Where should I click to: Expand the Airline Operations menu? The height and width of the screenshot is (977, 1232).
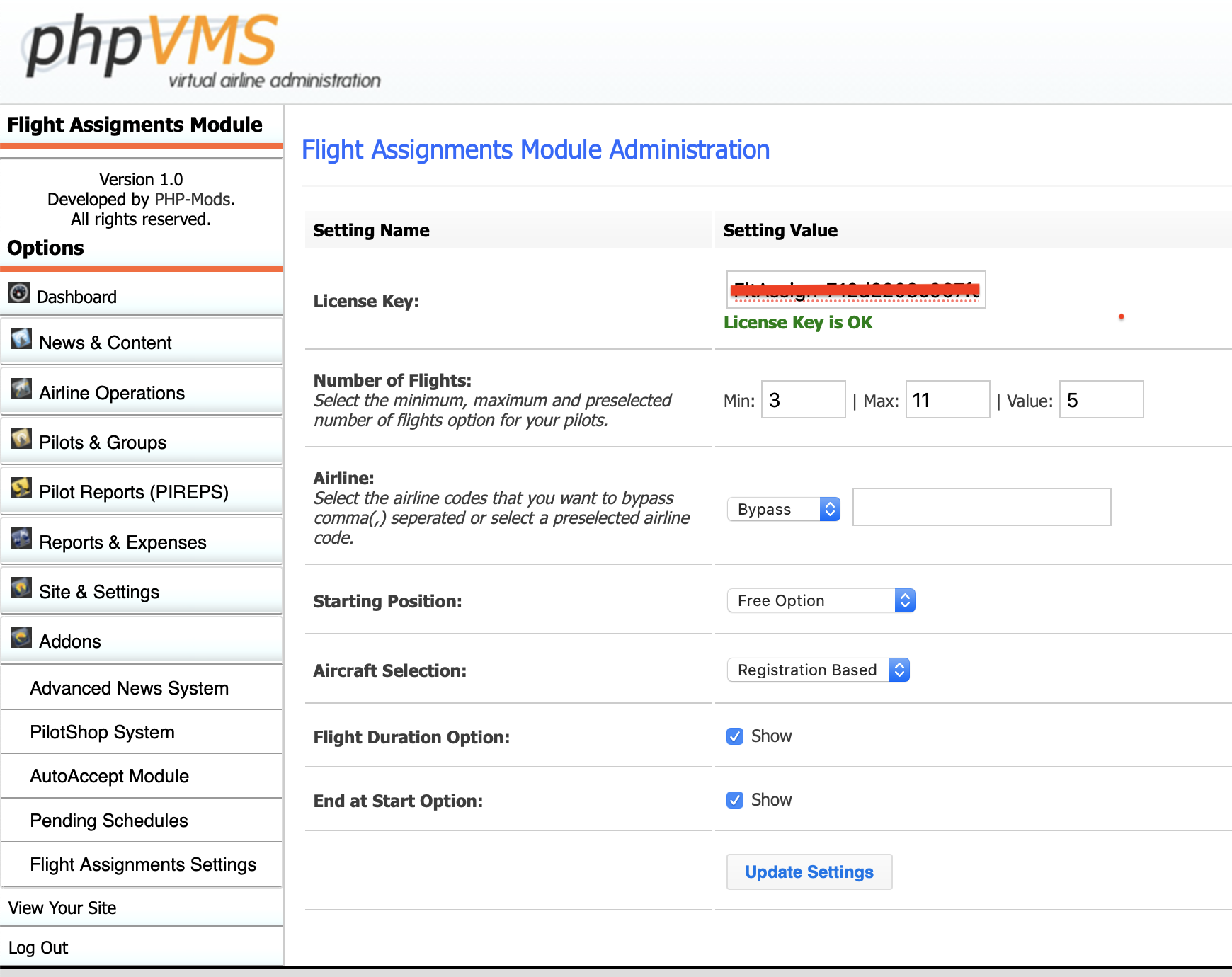point(142,392)
